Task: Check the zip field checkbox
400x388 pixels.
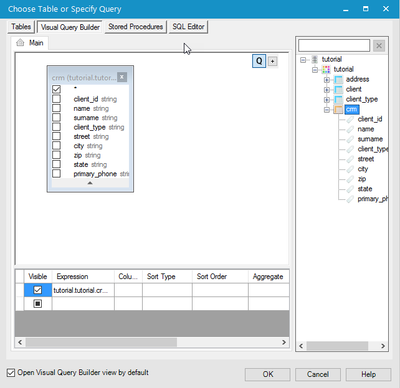Action: (x=56, y=155)
